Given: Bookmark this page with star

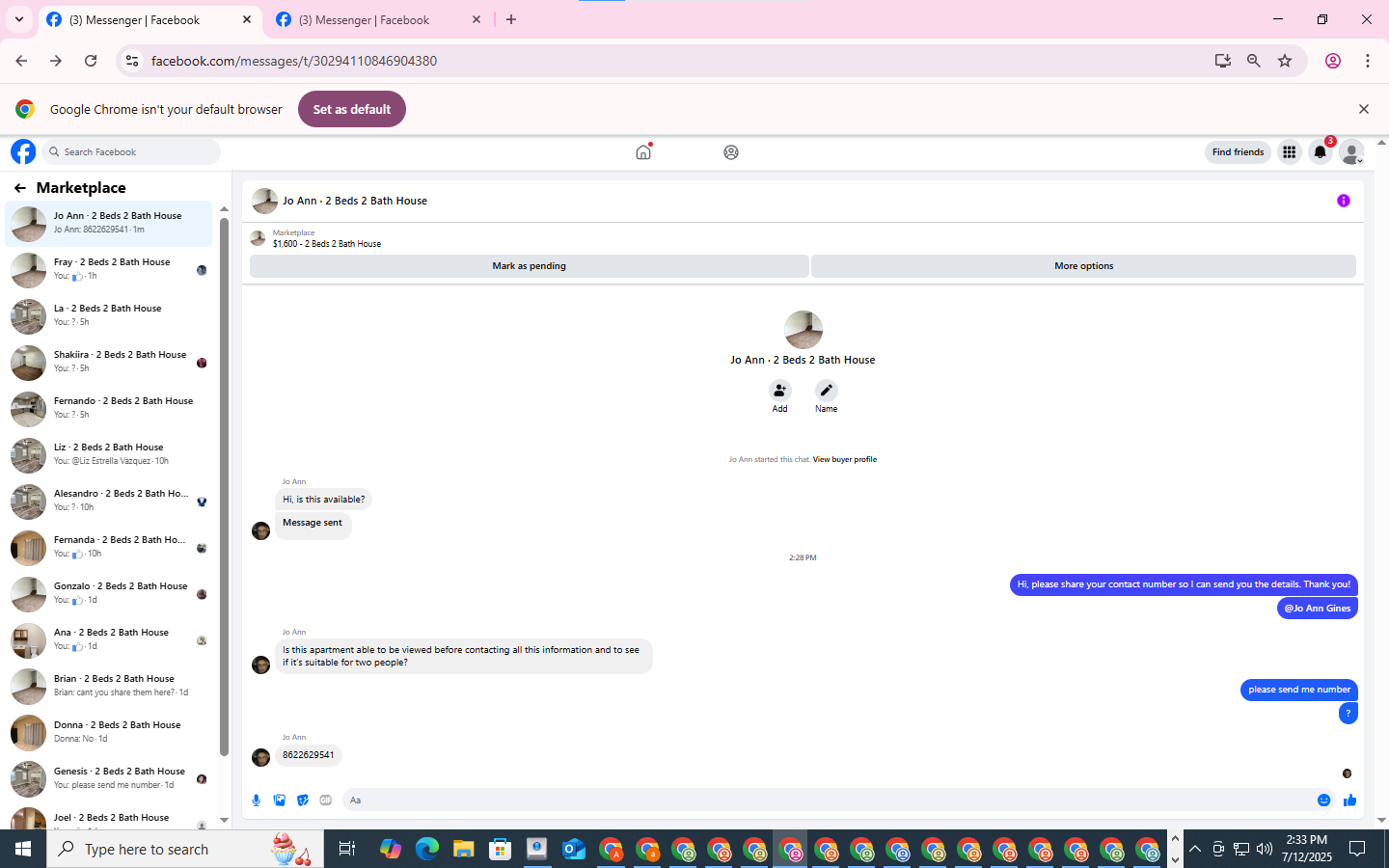Looking at the screenshot, I should coord(1285,61).
